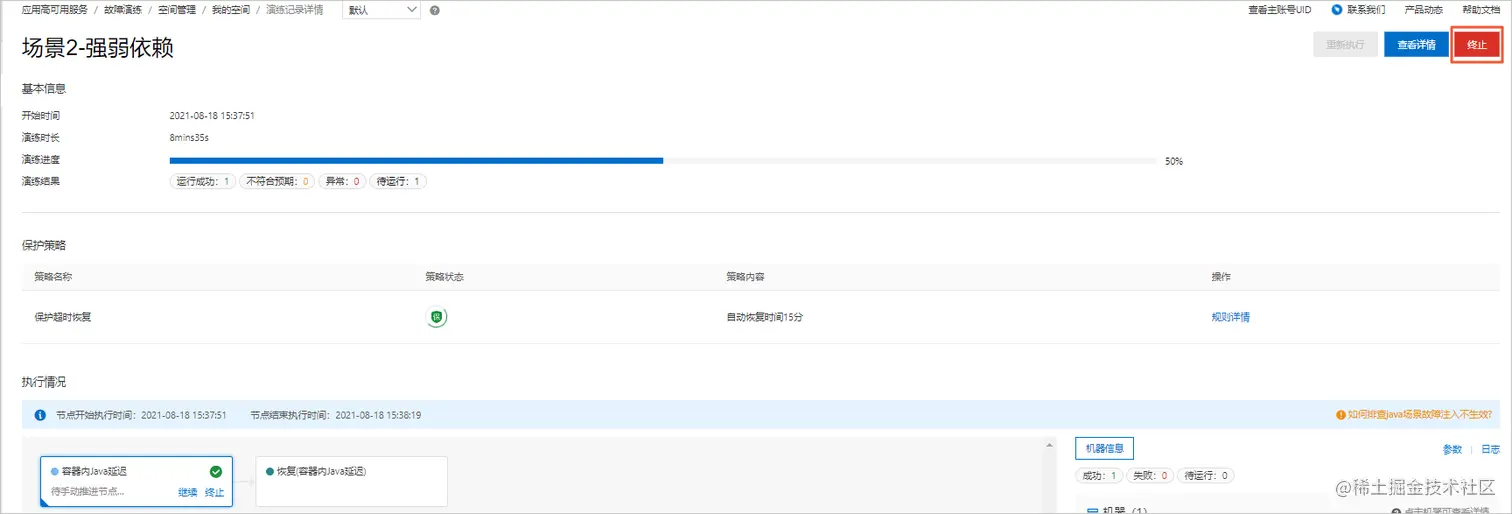This screenshot has height=514, width=1512.
Task: Open 应用高可用服务 breadcrumb link
Action: pos(55,10)
